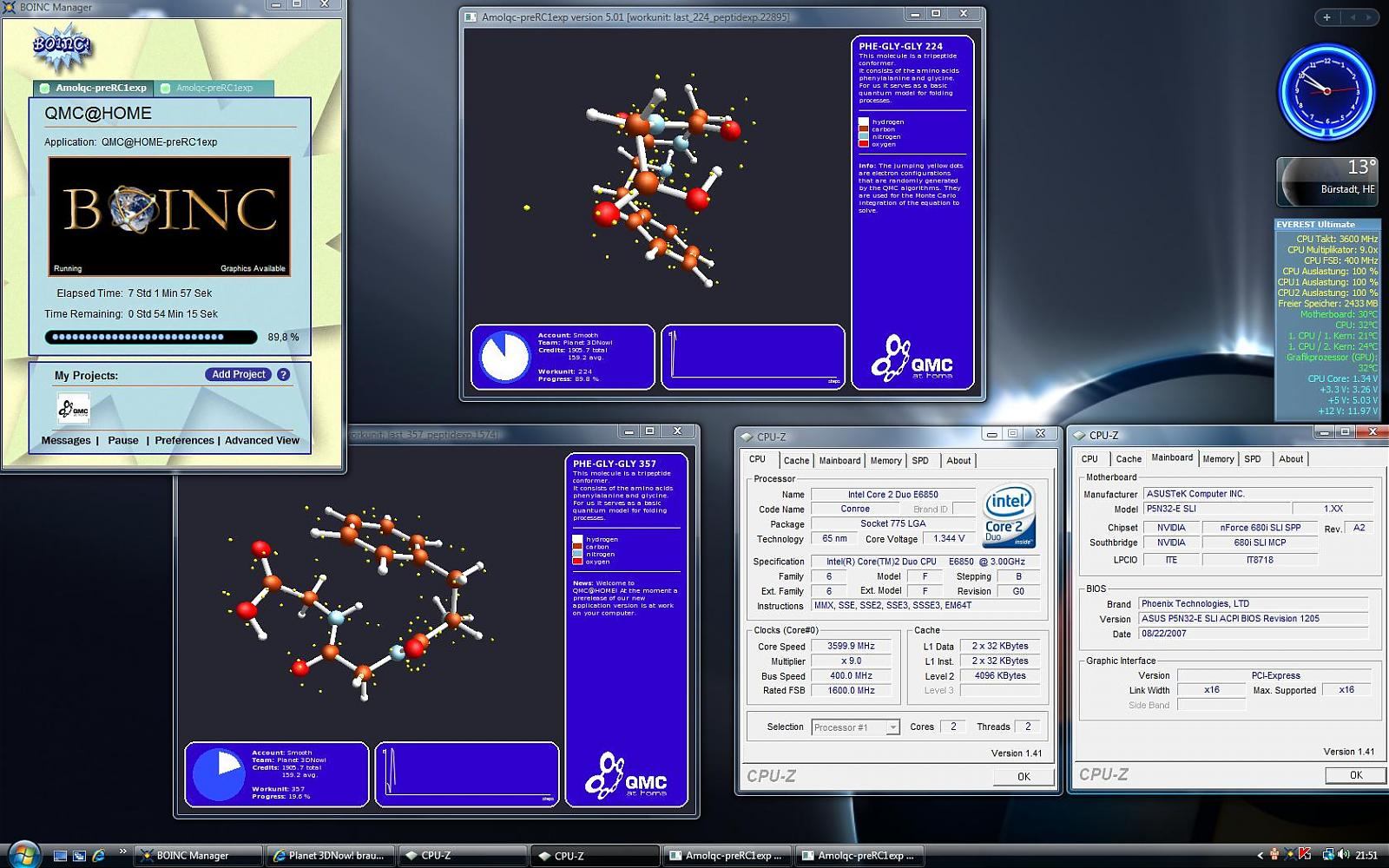Click Pause link in BOINC Manager
Viewport: 1389px width, 868px height.
(x=123, y=440)
